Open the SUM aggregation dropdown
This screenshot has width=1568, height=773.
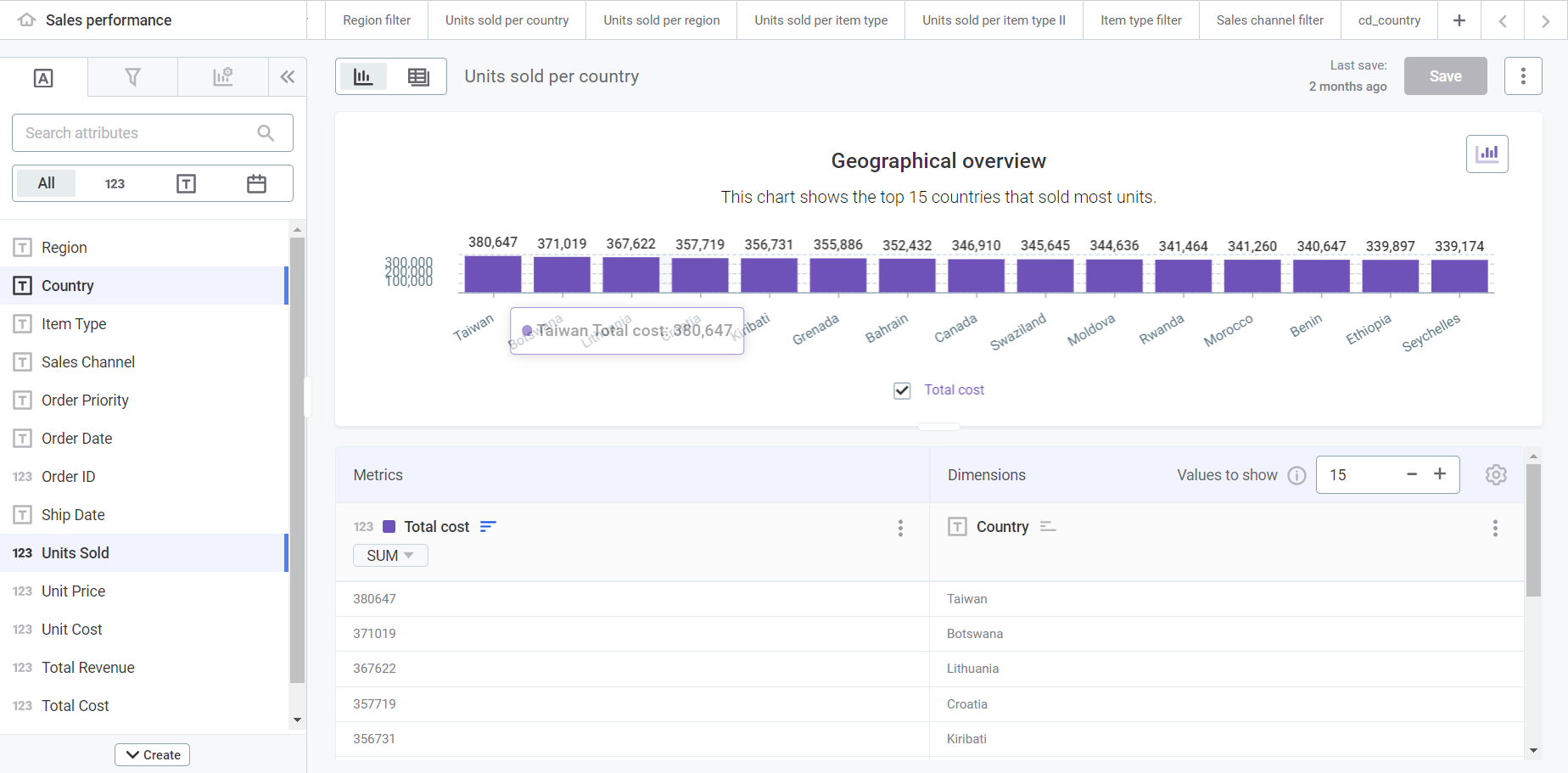click(389, 555)
